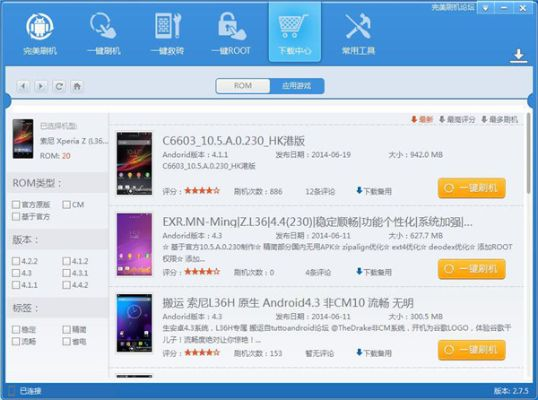
Task: Open the 搬运 索尼L36H ROM screenshot
Action: (134, 323)
